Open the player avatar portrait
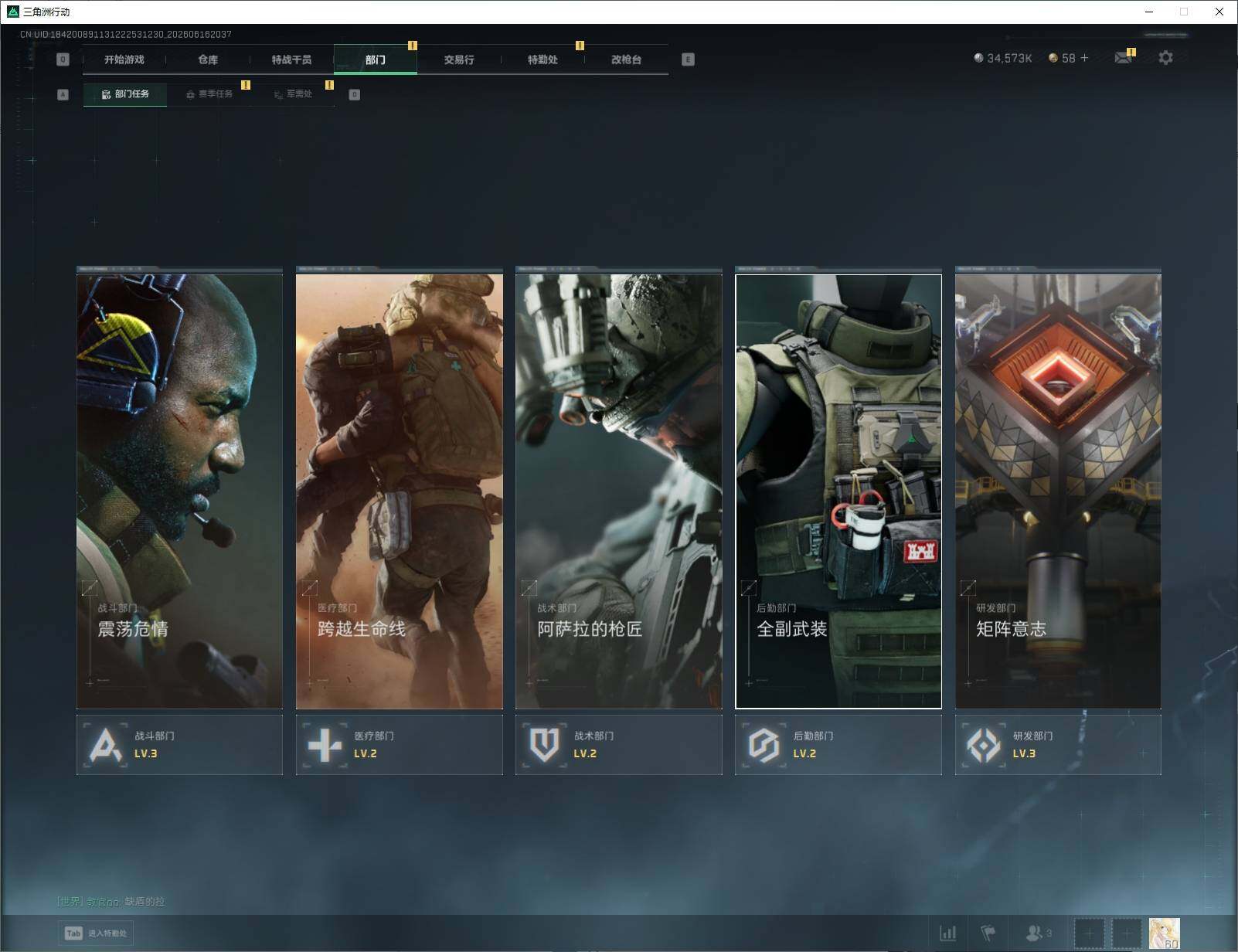The height and width of the screenshot is (952, 1238). (x=1165, y=933)
